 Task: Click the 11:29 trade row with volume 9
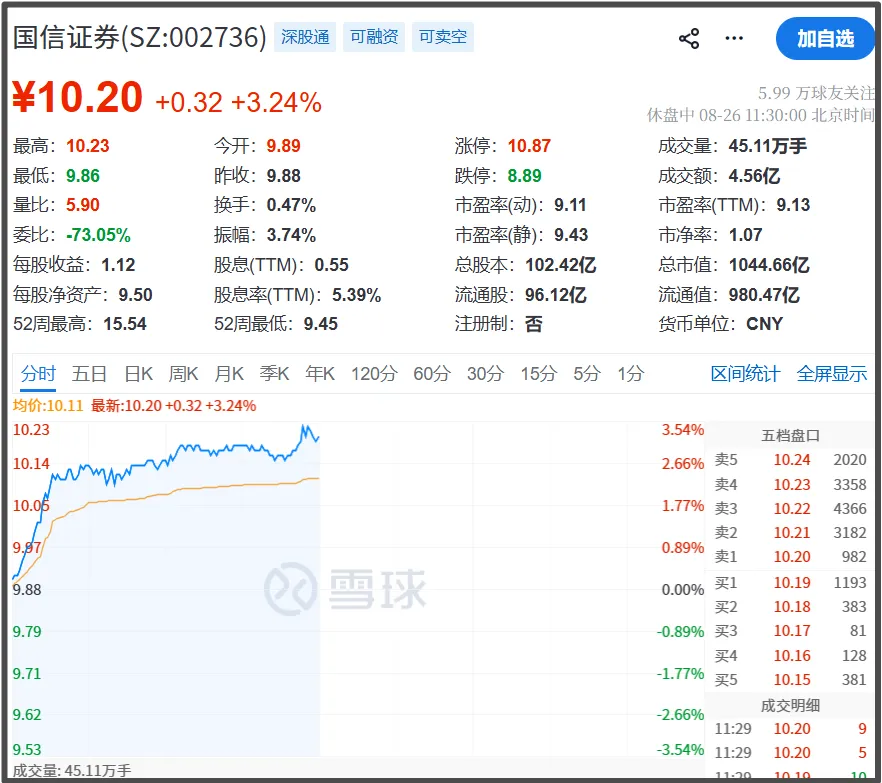790,729
